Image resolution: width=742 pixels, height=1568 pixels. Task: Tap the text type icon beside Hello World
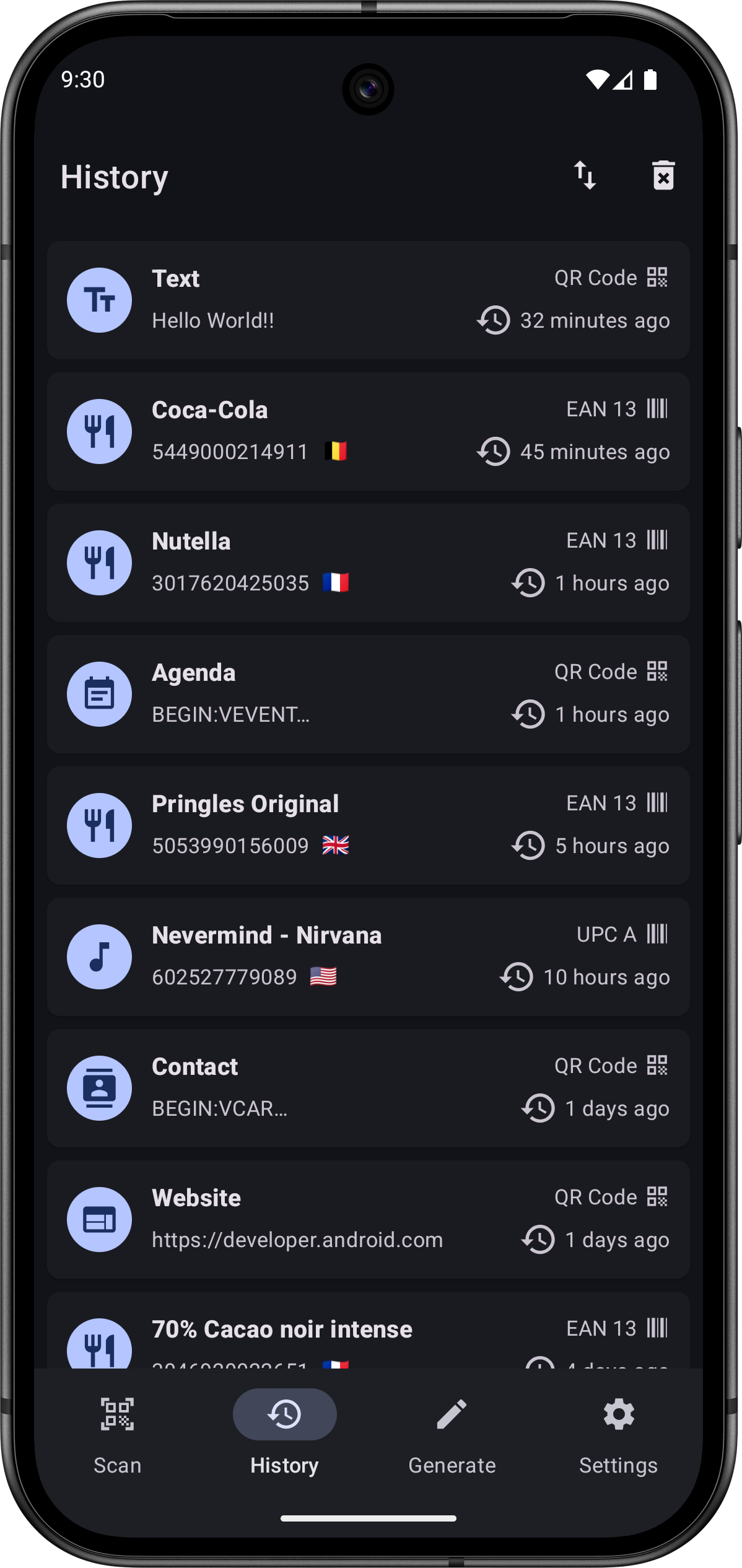[x=99, y=300]
